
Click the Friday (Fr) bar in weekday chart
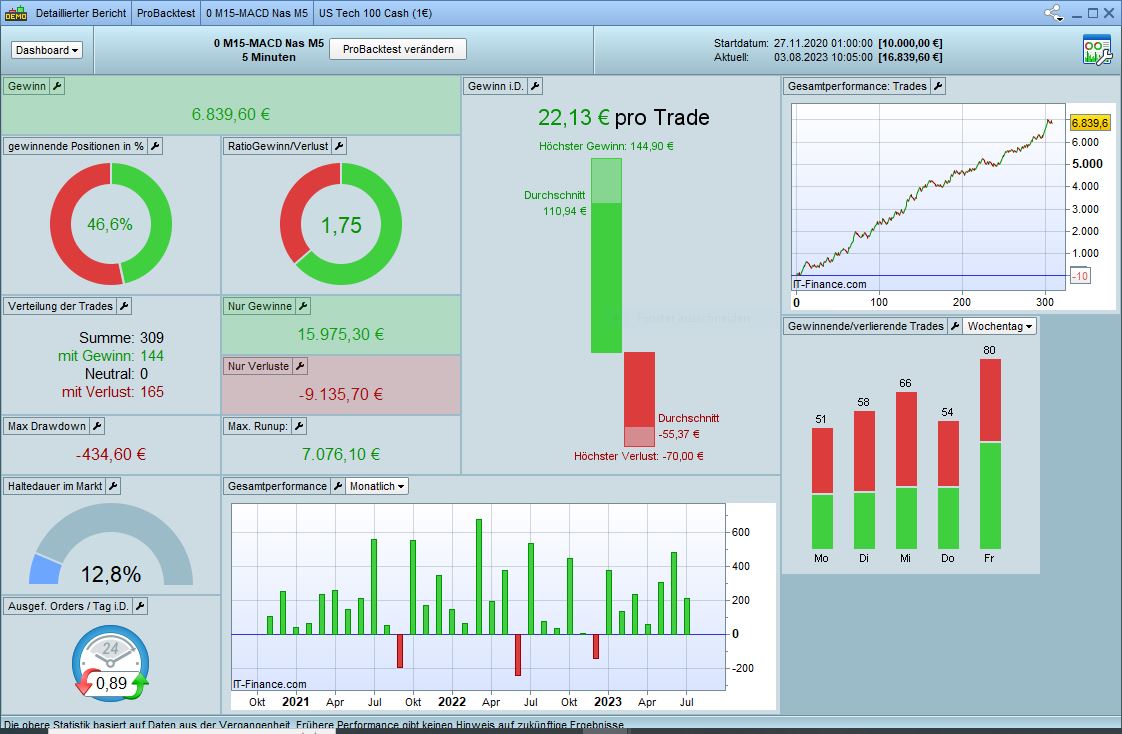click(990, 454)
